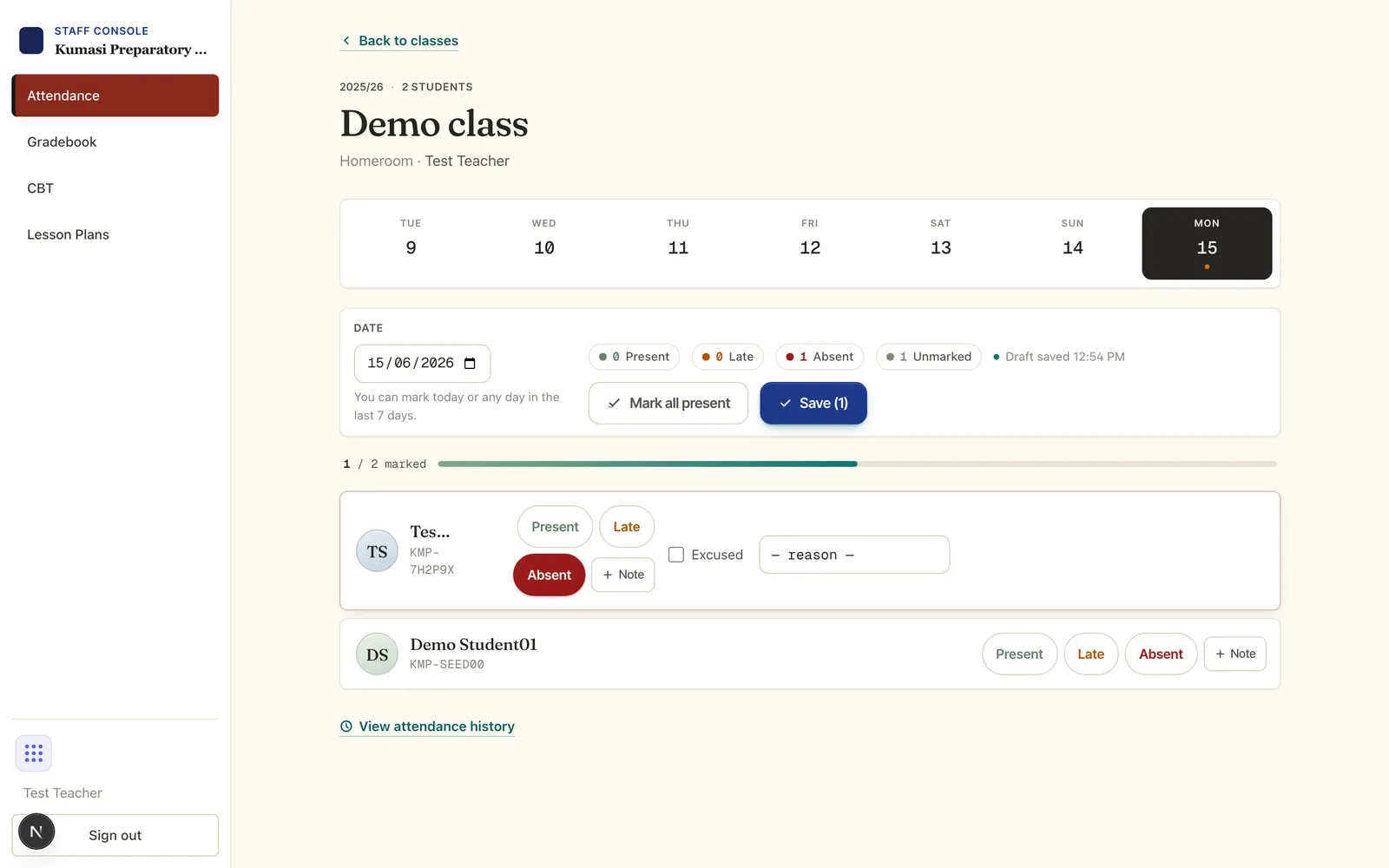Click the 2025/26 year label
The width and height of the screenshot is (1389, 868).
[x=361, y=87]
